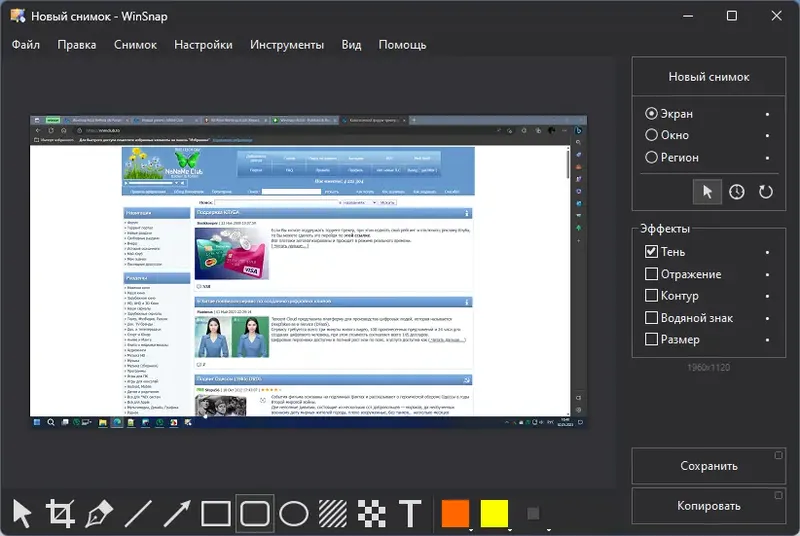
Task: Click the Копировать button
Action: tap(709, 506)
